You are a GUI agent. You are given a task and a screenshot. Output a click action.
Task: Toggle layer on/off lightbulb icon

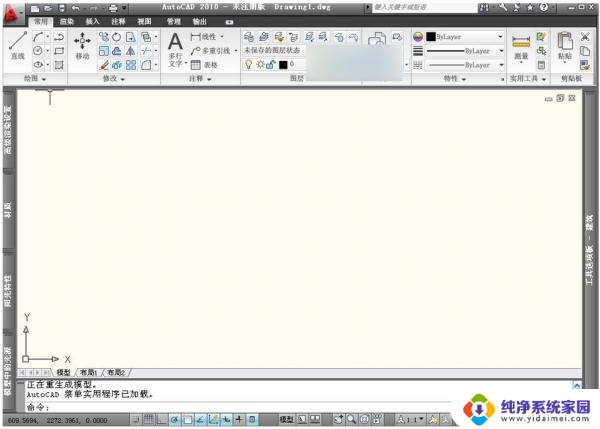pos(248,65)
